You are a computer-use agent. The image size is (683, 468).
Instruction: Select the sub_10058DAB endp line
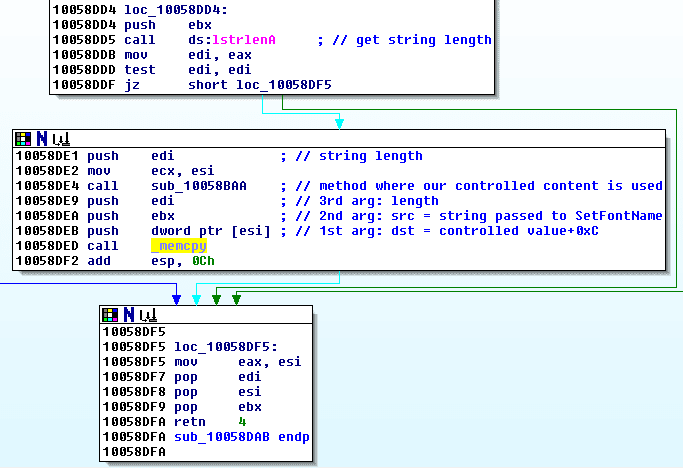206,437
